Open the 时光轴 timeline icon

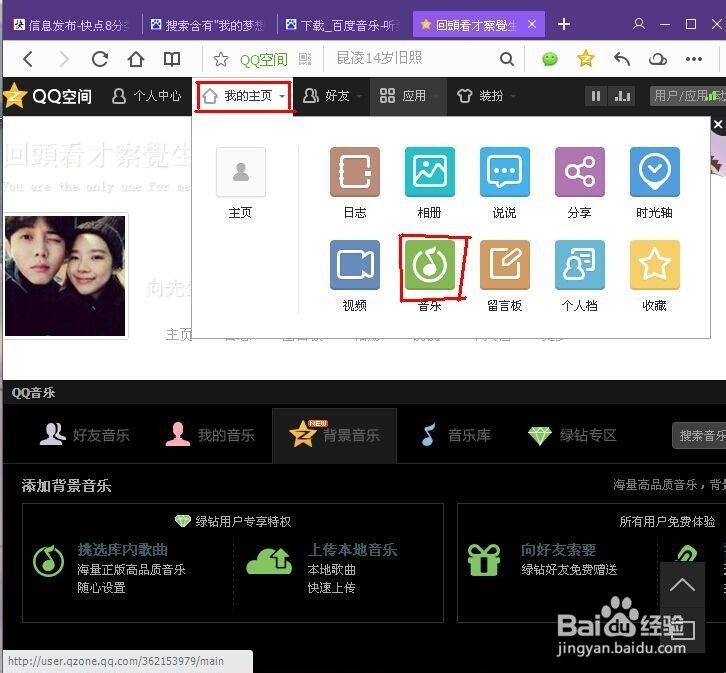click(655, 172)
